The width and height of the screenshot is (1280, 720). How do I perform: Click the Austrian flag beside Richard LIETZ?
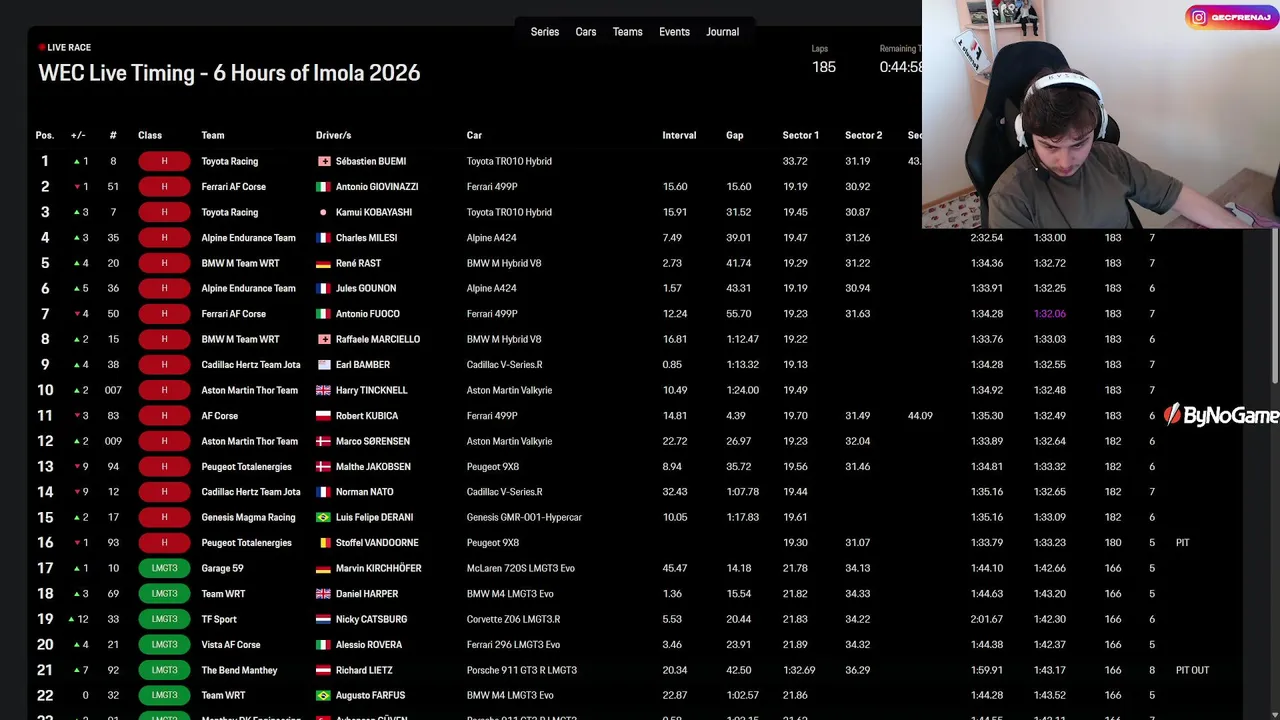click(x=323, y=670)
